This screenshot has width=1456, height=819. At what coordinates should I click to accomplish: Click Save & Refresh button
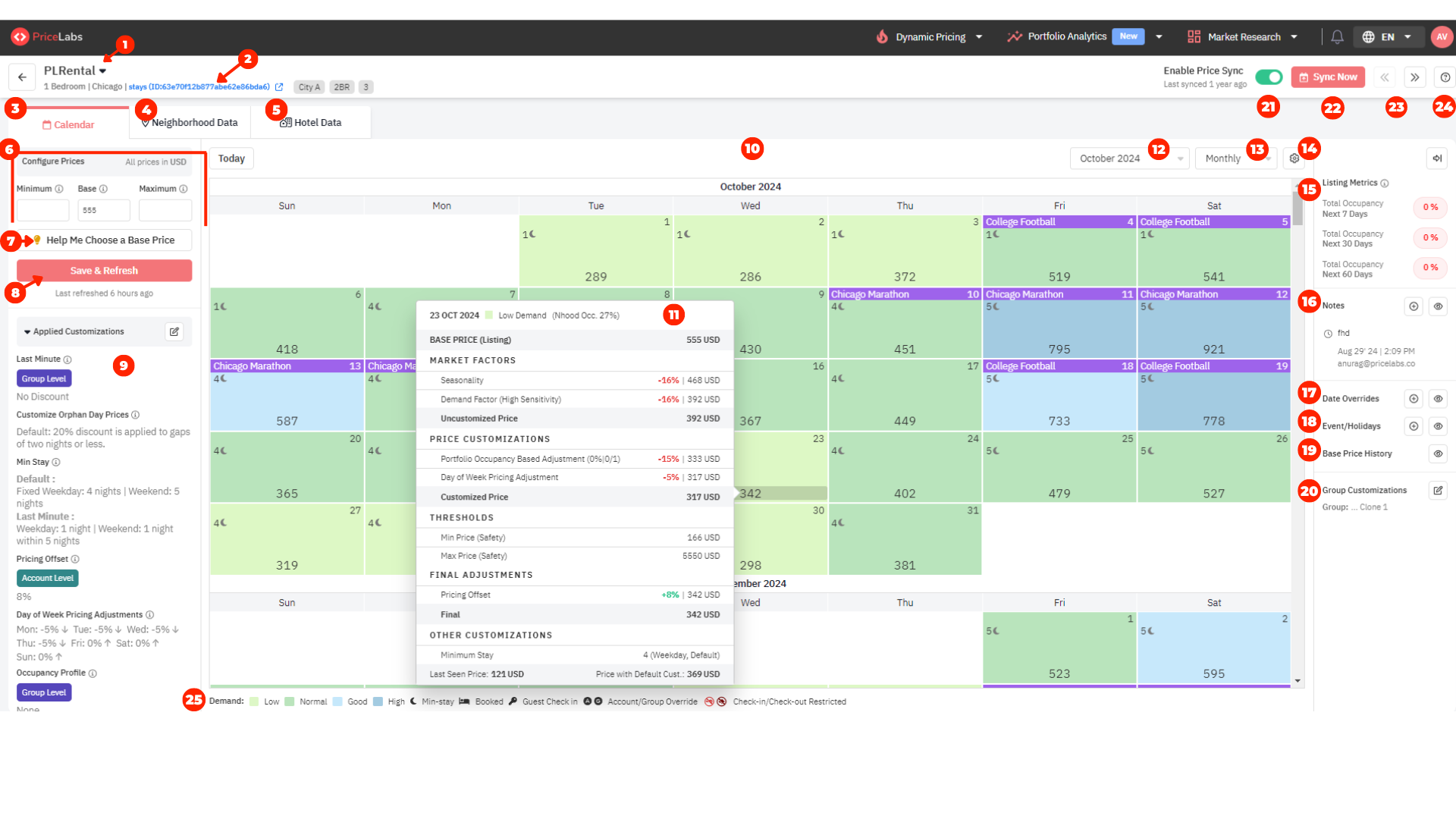pyautogui.click(x=104, y=271)
